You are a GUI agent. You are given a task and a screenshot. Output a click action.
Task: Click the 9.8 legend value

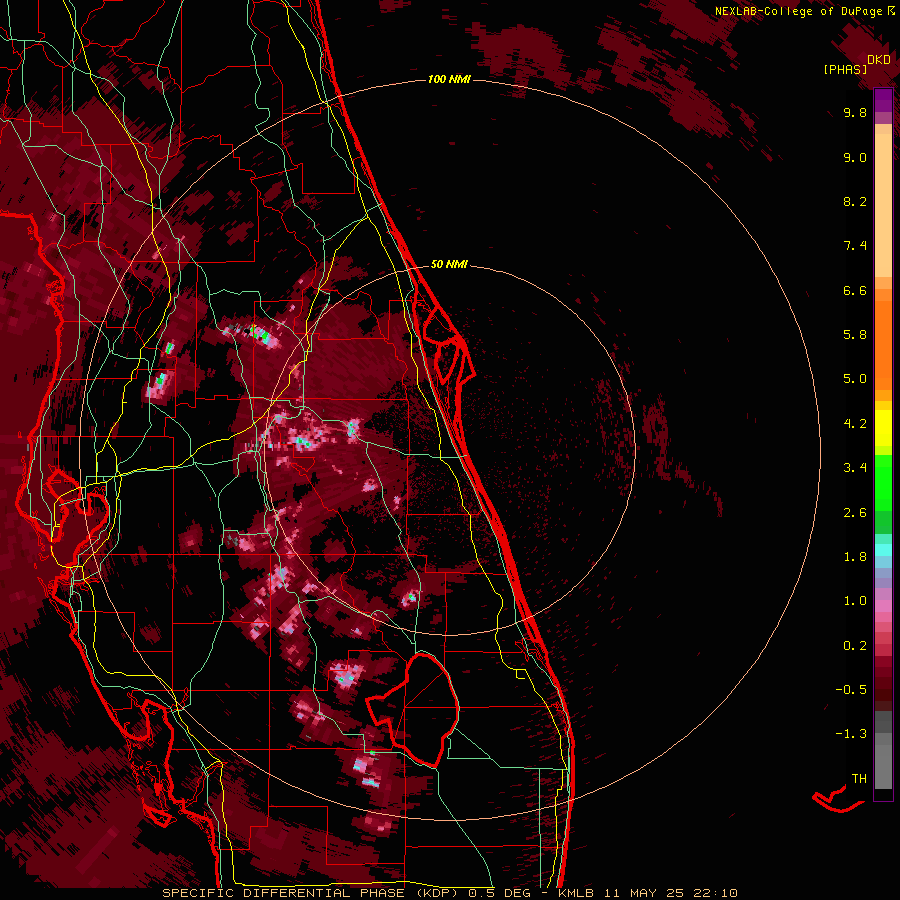(855, 112)
